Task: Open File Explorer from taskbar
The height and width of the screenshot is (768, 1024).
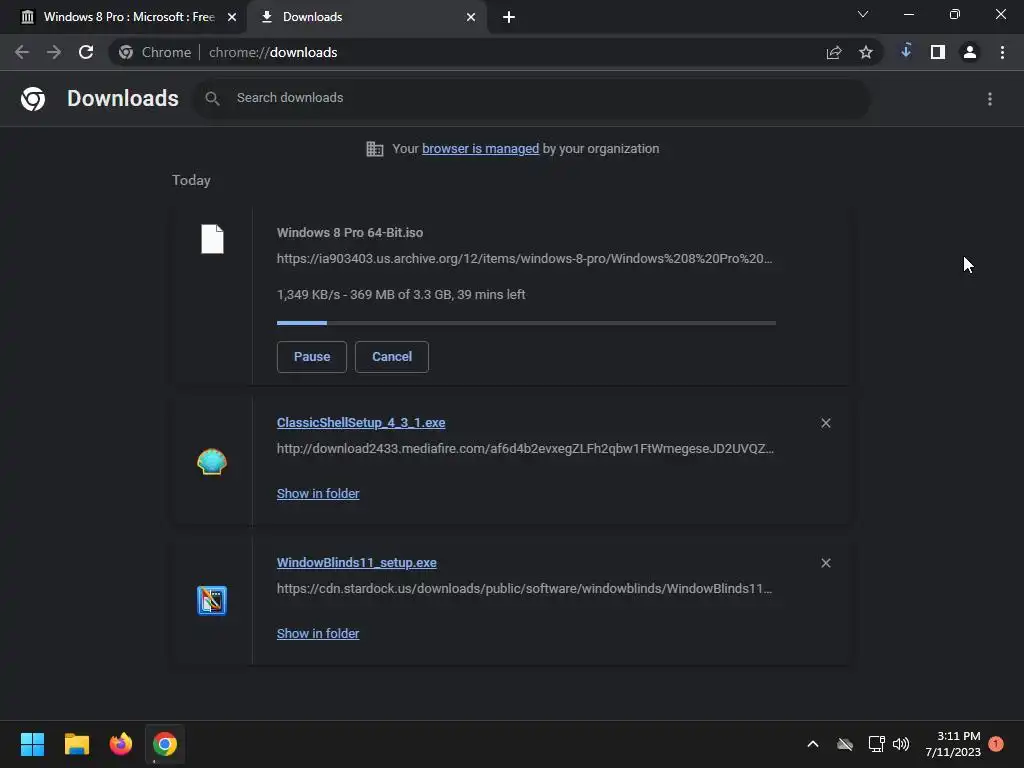Action: click(76, 744)
